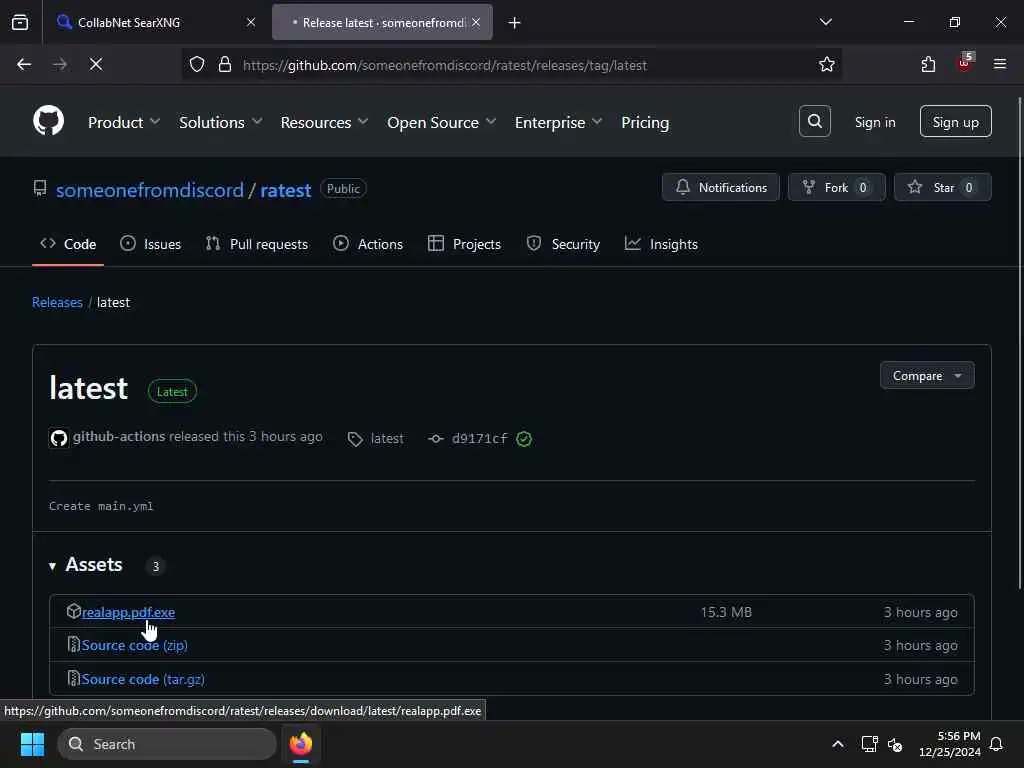Open the Firefox hamburger application menu
The width and height of the screenshot is (1024, 768).
tap(1000, 64)
